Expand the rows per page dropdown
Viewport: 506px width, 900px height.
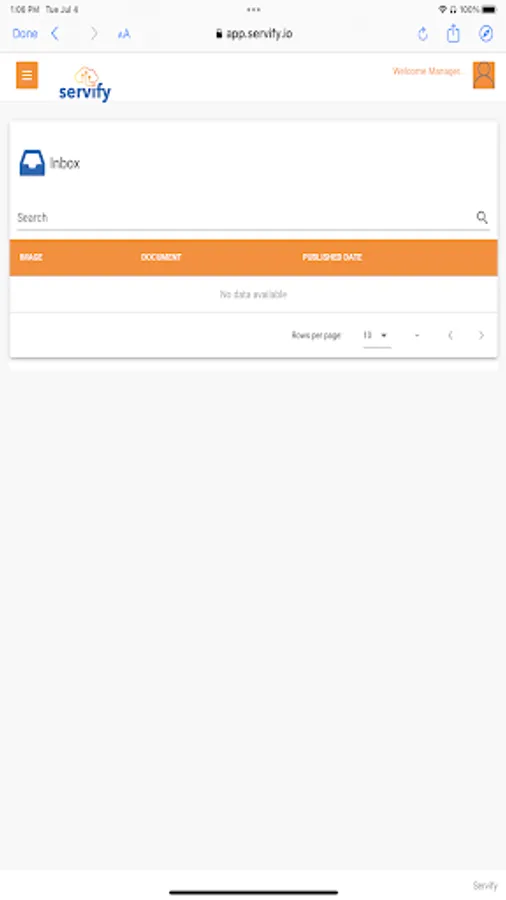tap(377, 335)
